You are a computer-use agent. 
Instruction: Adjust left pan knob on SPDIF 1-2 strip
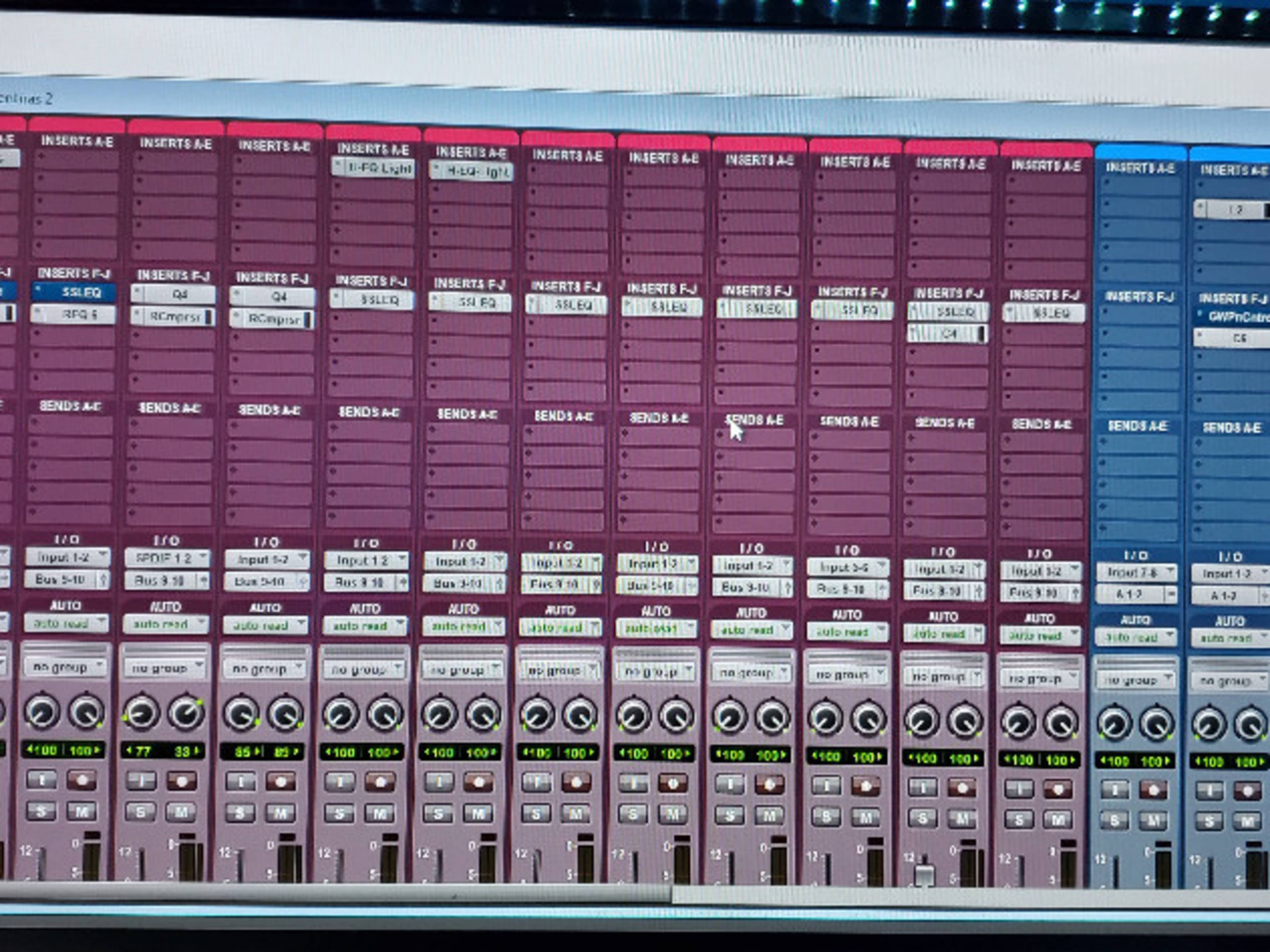pos(141,713)
